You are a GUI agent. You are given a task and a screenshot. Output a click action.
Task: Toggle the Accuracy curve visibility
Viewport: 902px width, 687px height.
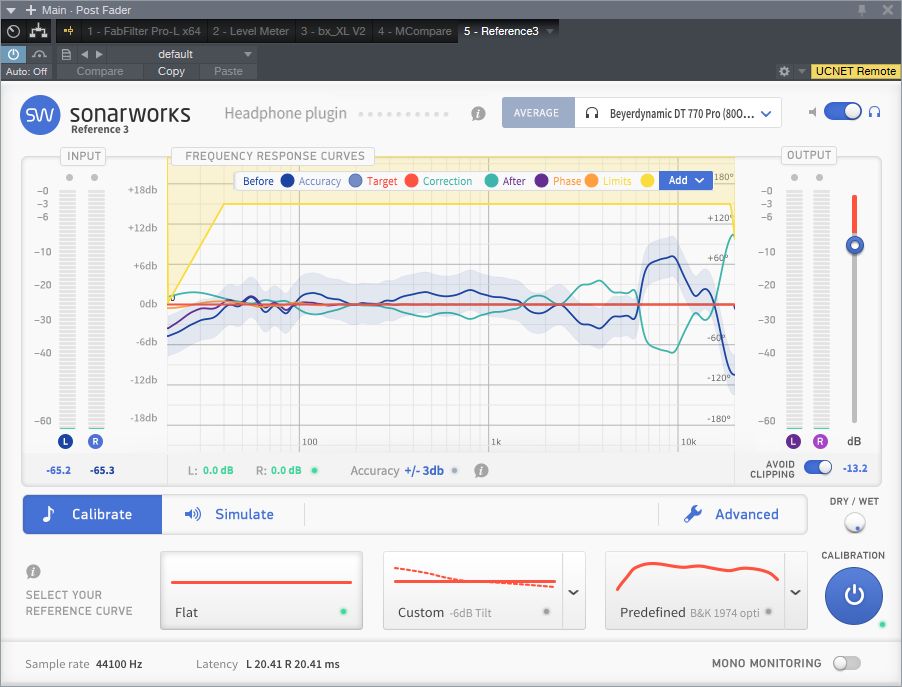click(x=356, y=181)
